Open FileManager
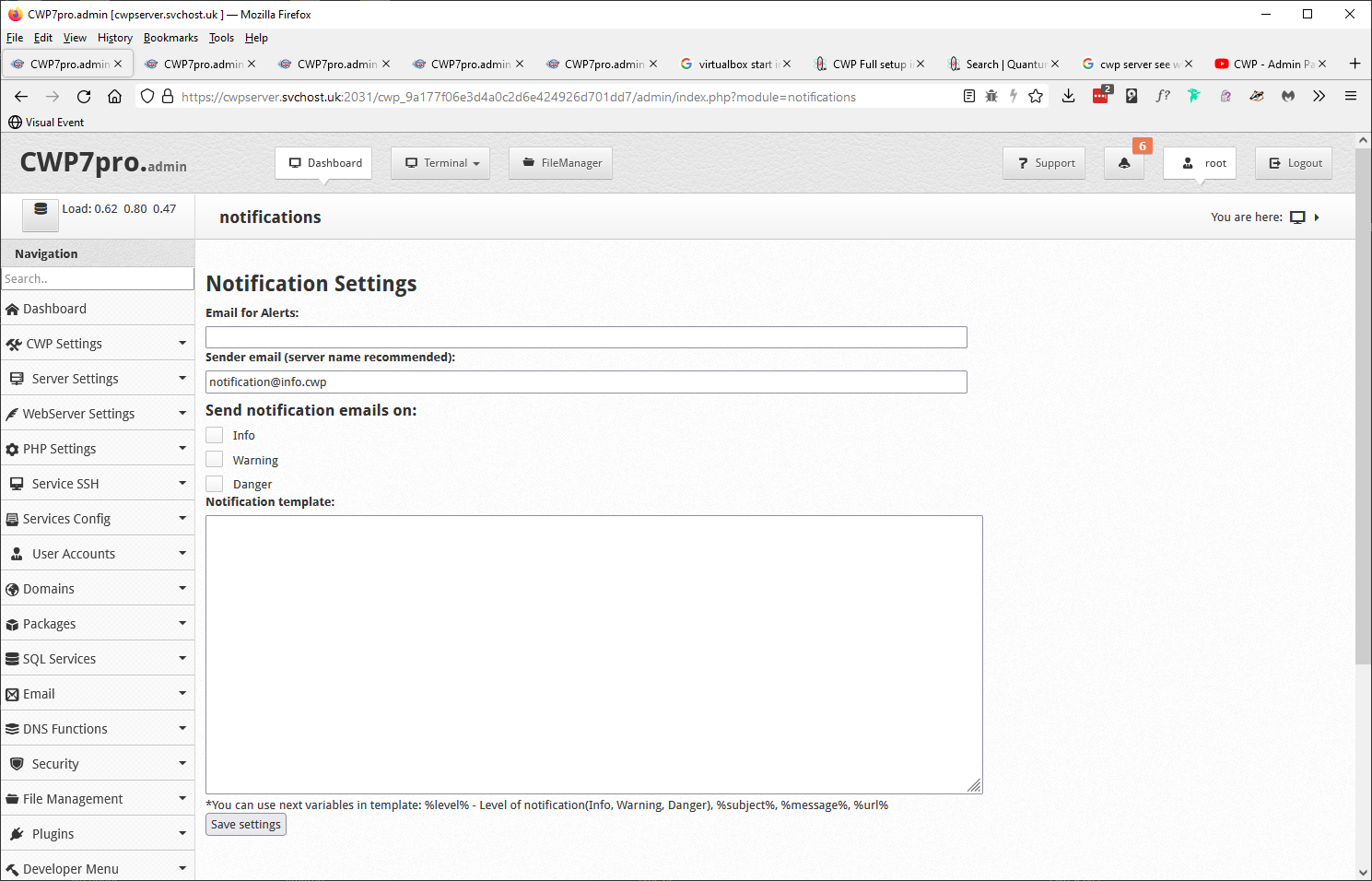 560,163
